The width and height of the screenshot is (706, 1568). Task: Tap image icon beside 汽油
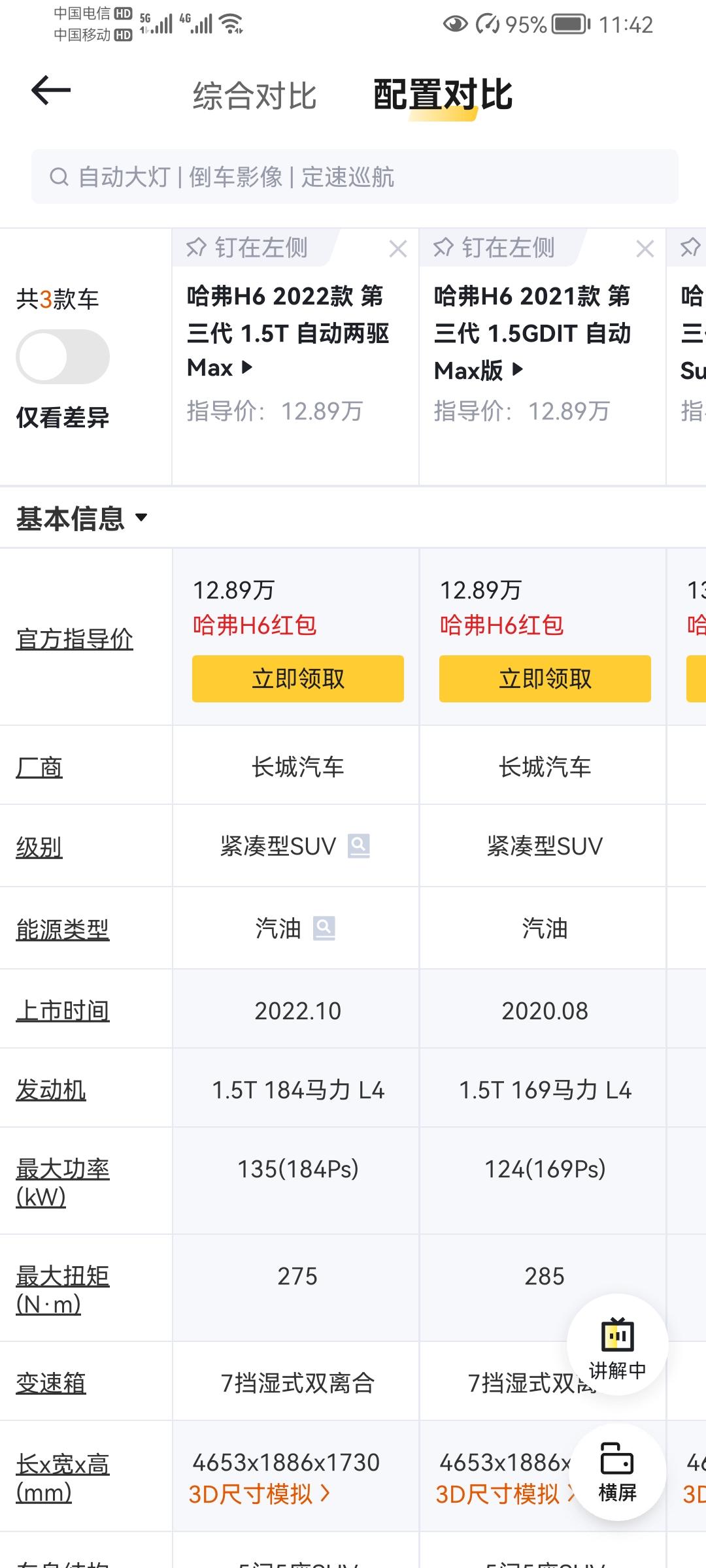pyautogui.click(x=324, y=928)
